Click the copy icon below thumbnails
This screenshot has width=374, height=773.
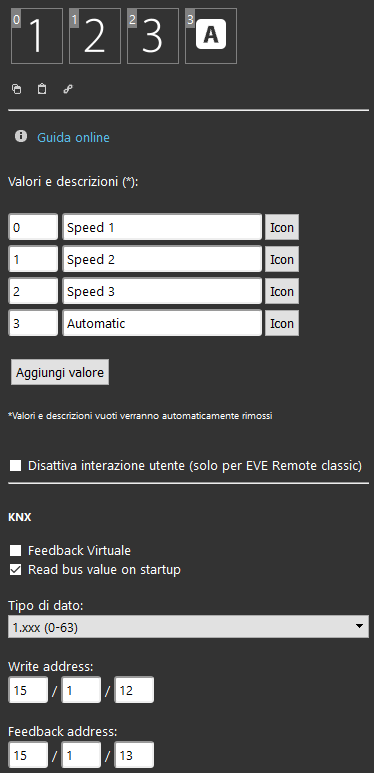pos(17,89)
